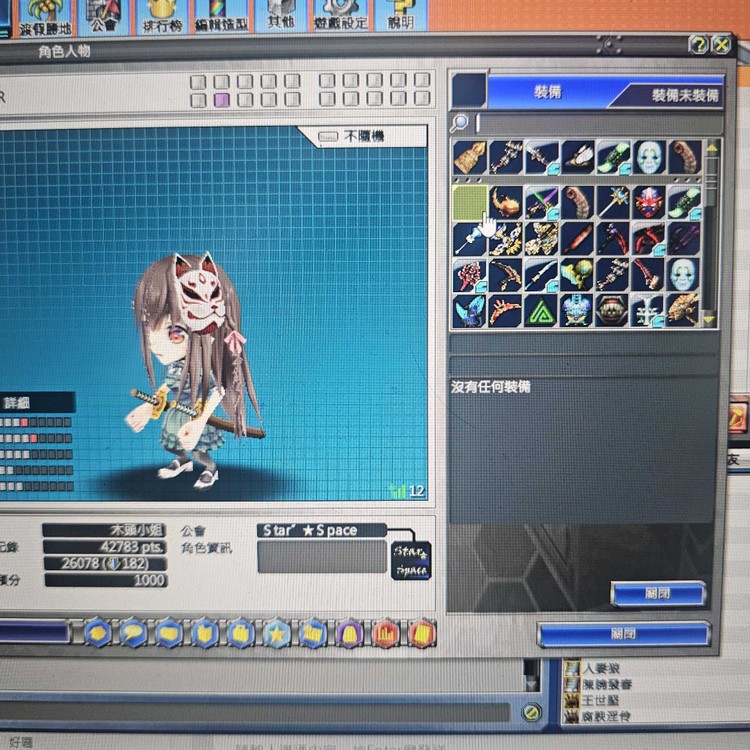The width and height of the screenshot is (750, 750).
Task: Click the 沒有任何裝備 message
Action: coord(491,386)
